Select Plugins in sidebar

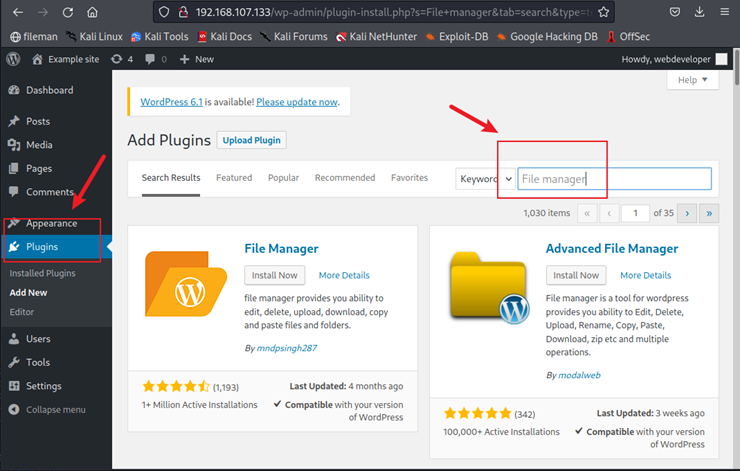coord(56,247)
